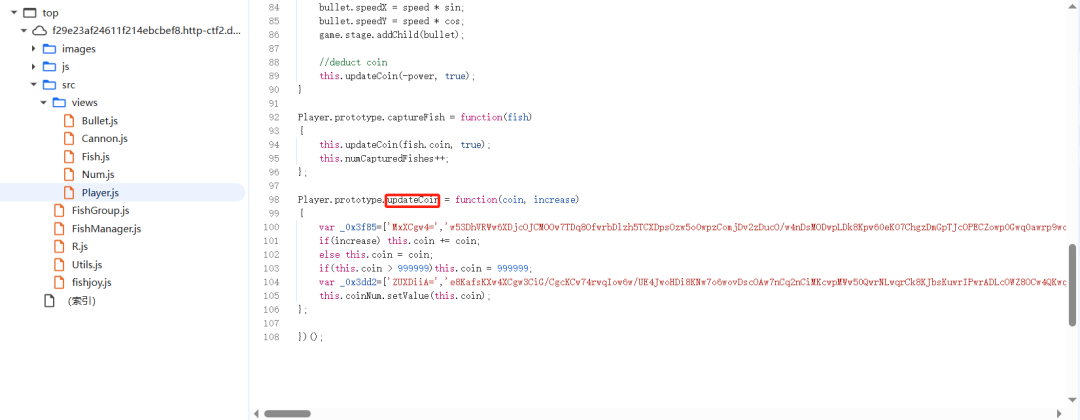The width and height of the screenshot is (1080, 420).
Task: Click the Bullet.js file icon
Action: coord(69,120)
